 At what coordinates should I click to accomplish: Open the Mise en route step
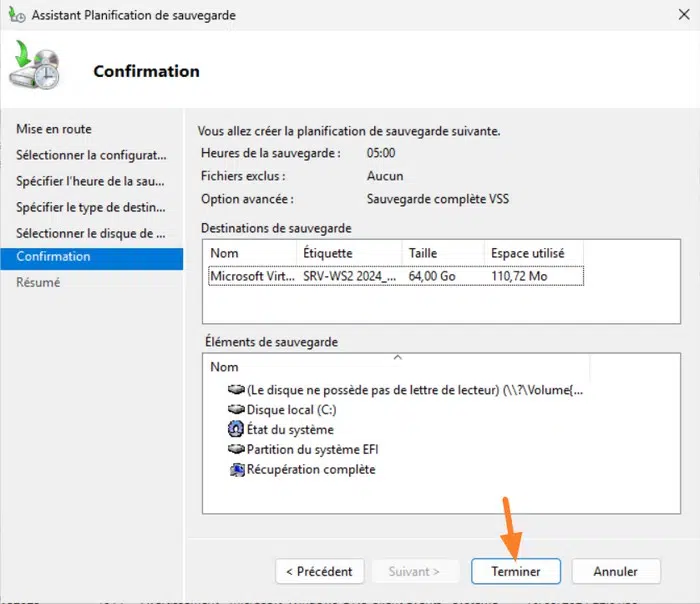pyautogui.click(x=54, y=129)
